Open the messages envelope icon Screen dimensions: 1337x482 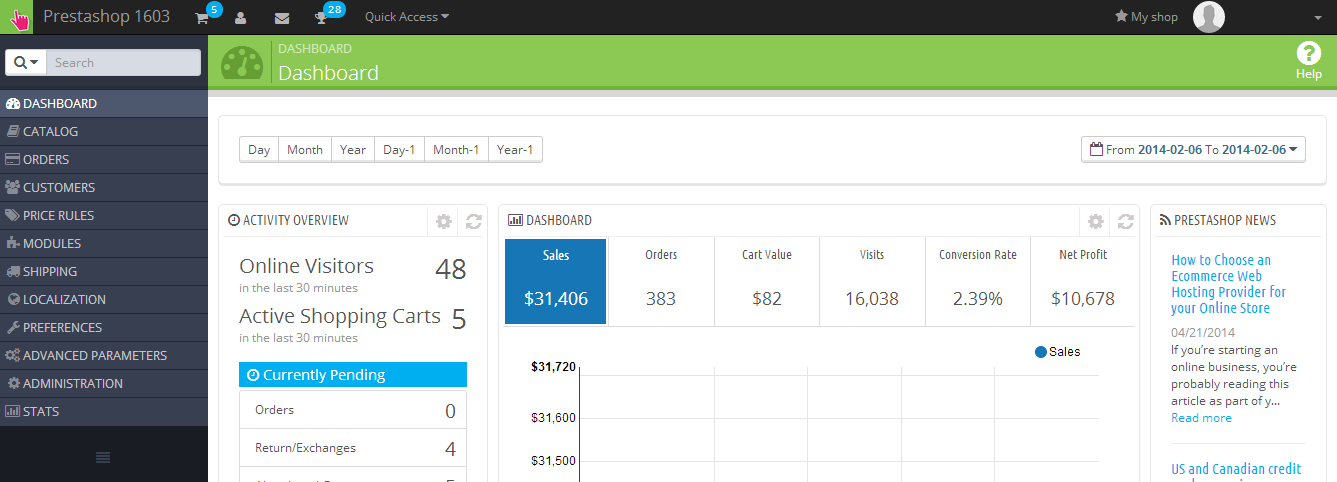pos(282,18)
